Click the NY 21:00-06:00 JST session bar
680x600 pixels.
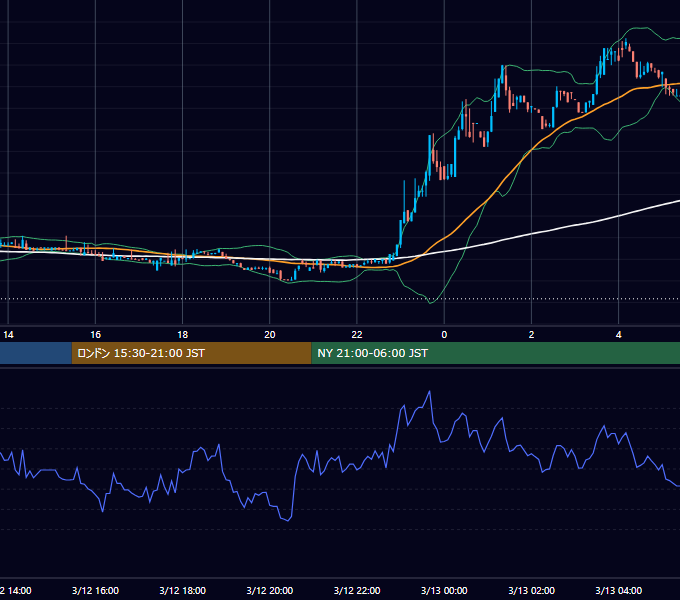(x=496, y=353)
